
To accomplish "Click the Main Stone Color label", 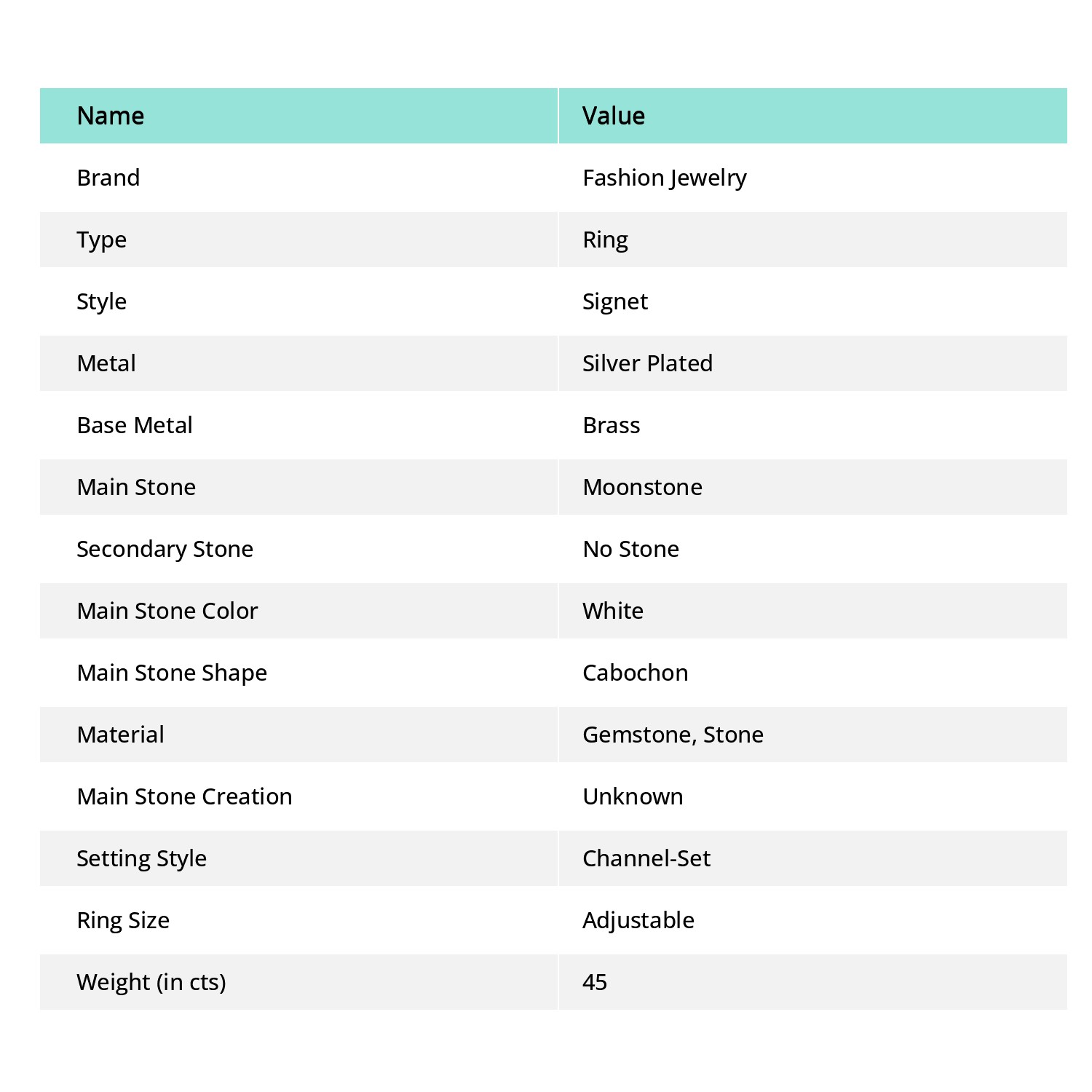I will [167, 611].
